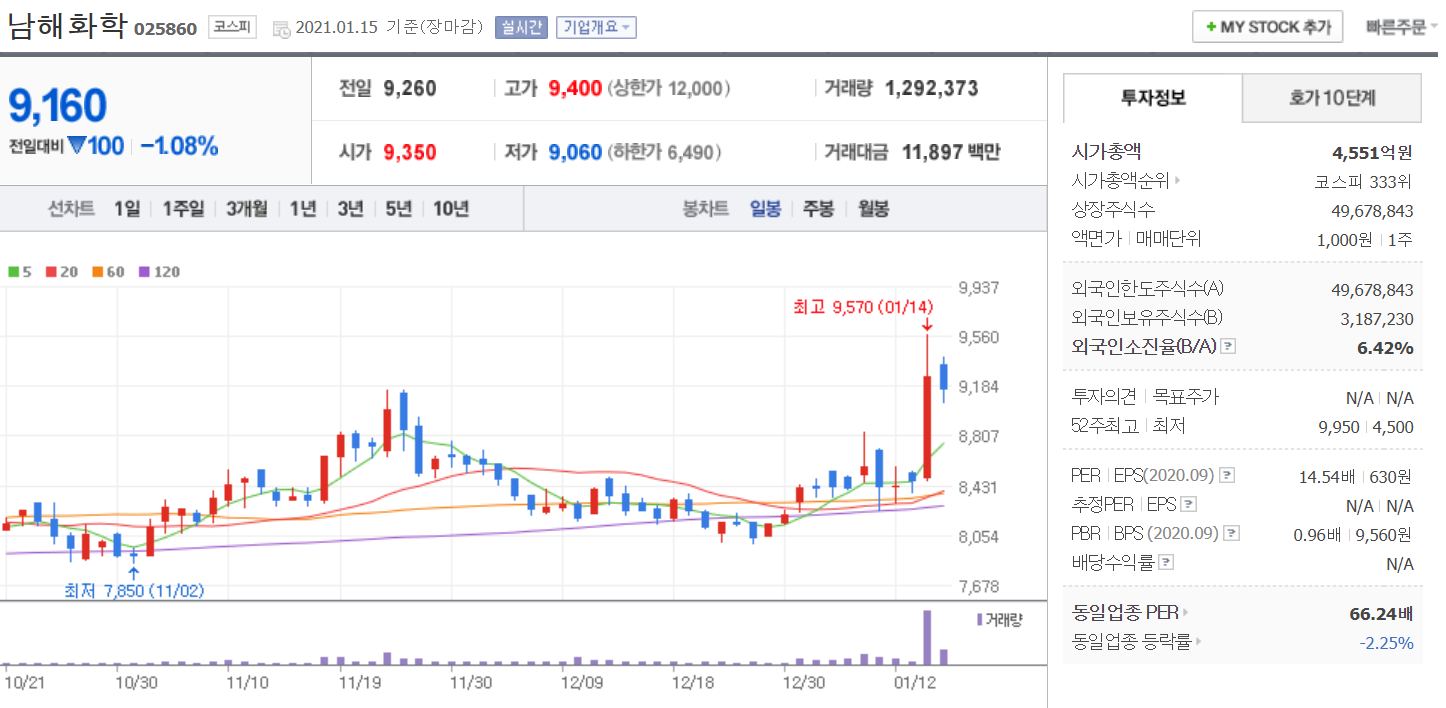Switch candle chart to 주봉
1446x708 pixels.
tap(818, 209)
